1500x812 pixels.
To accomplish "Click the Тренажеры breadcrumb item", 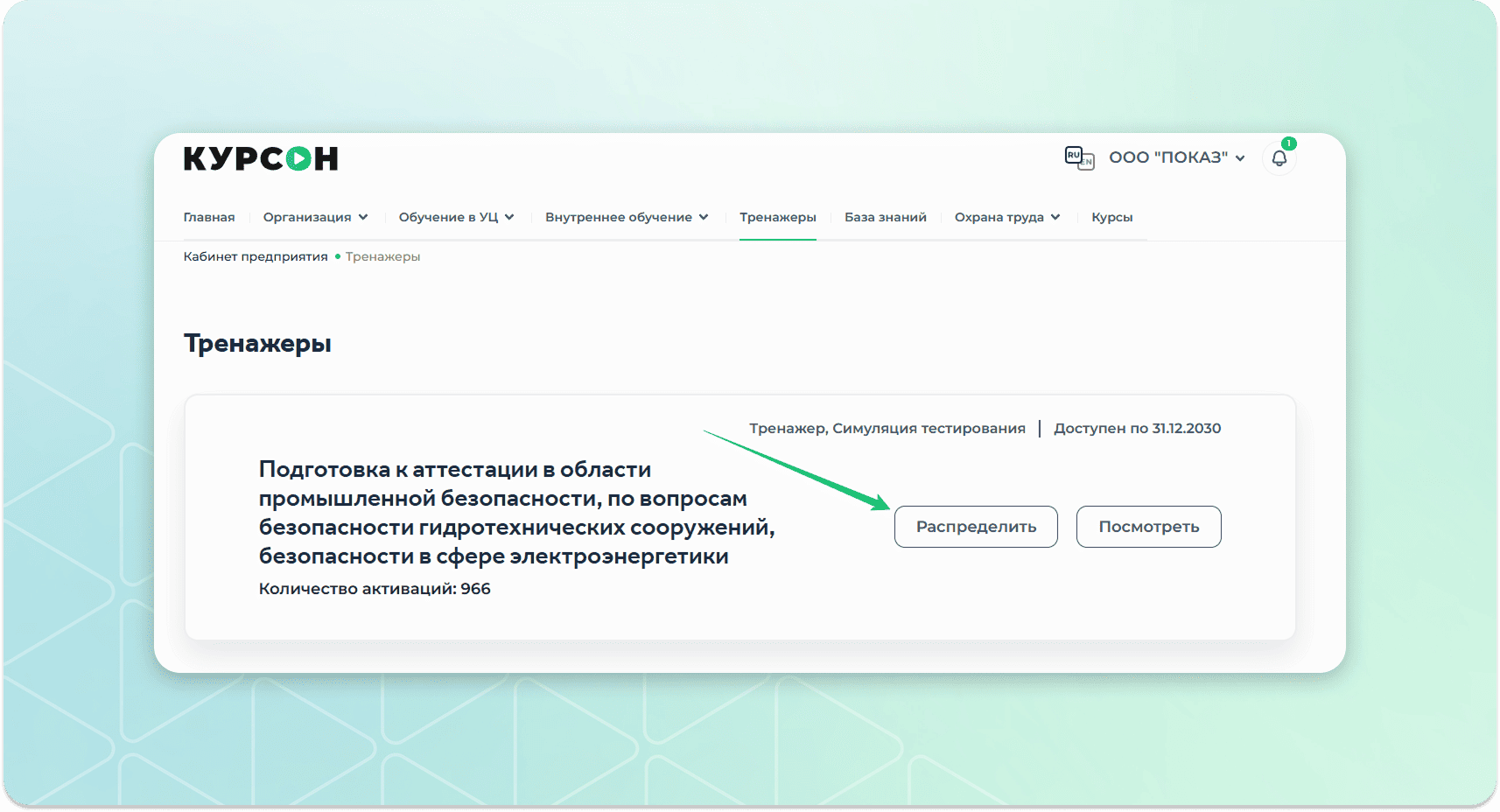I will (x=382, y=256).
